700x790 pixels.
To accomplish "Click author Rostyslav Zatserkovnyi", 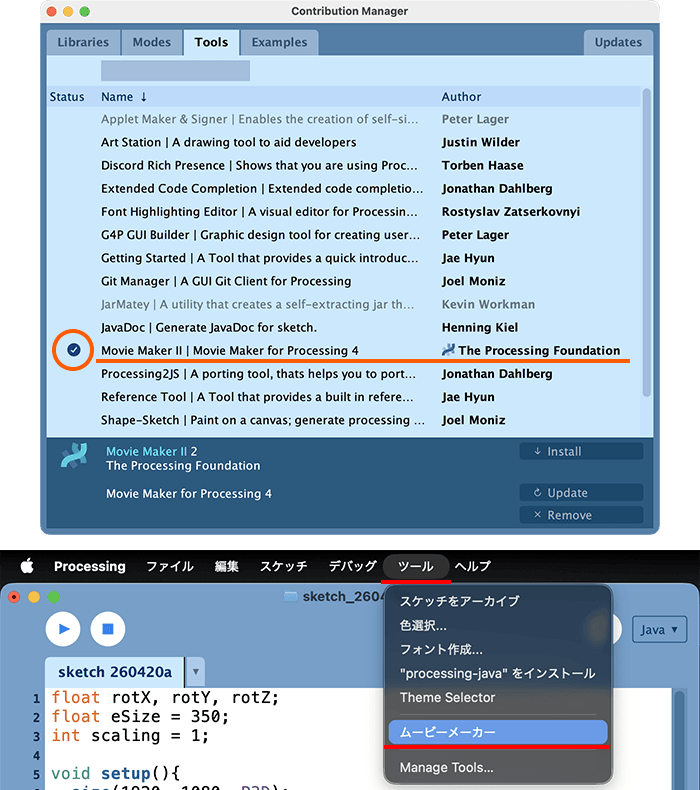I will [x=511, y=212].
